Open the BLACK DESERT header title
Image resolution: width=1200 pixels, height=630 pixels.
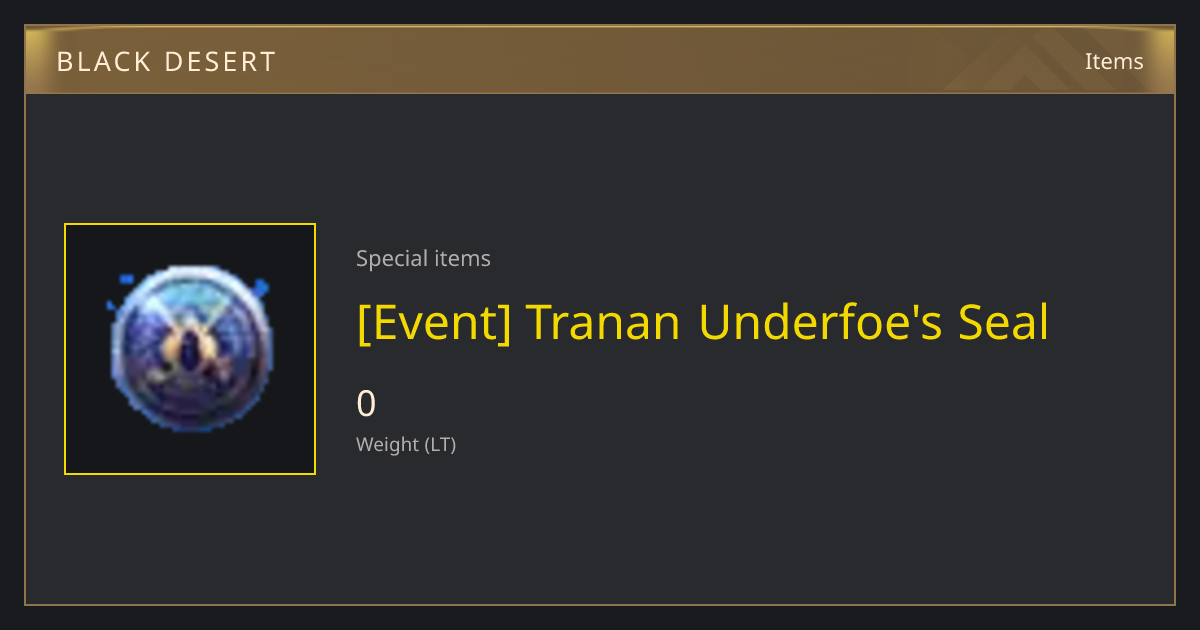pos(166,62)
